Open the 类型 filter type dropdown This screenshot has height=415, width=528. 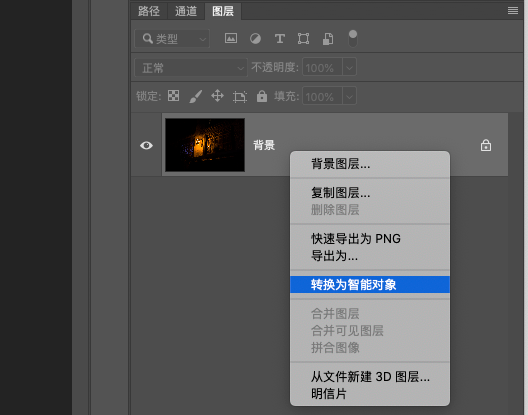(172, 39)
